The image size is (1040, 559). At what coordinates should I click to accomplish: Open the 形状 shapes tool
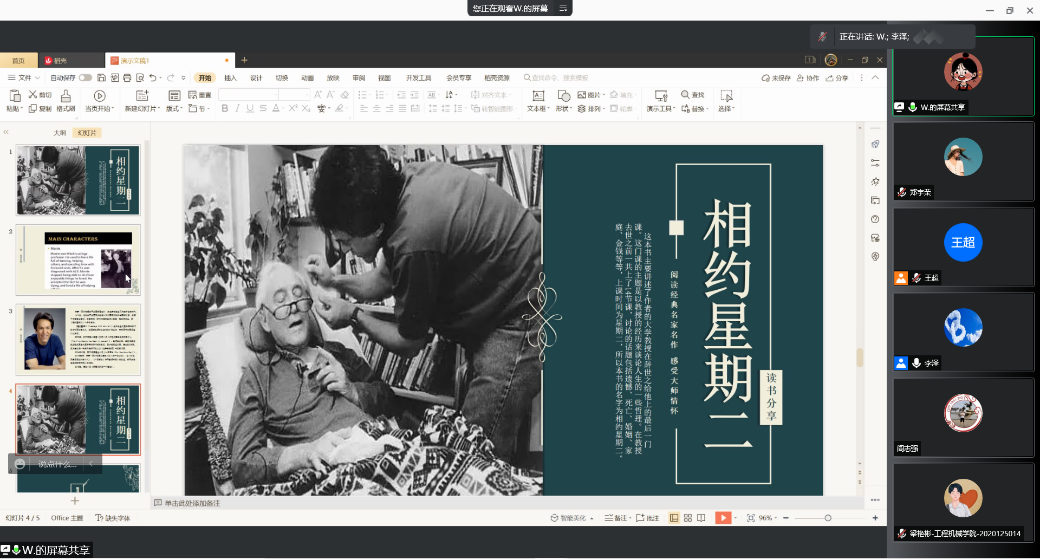click(x=562, y=98)
